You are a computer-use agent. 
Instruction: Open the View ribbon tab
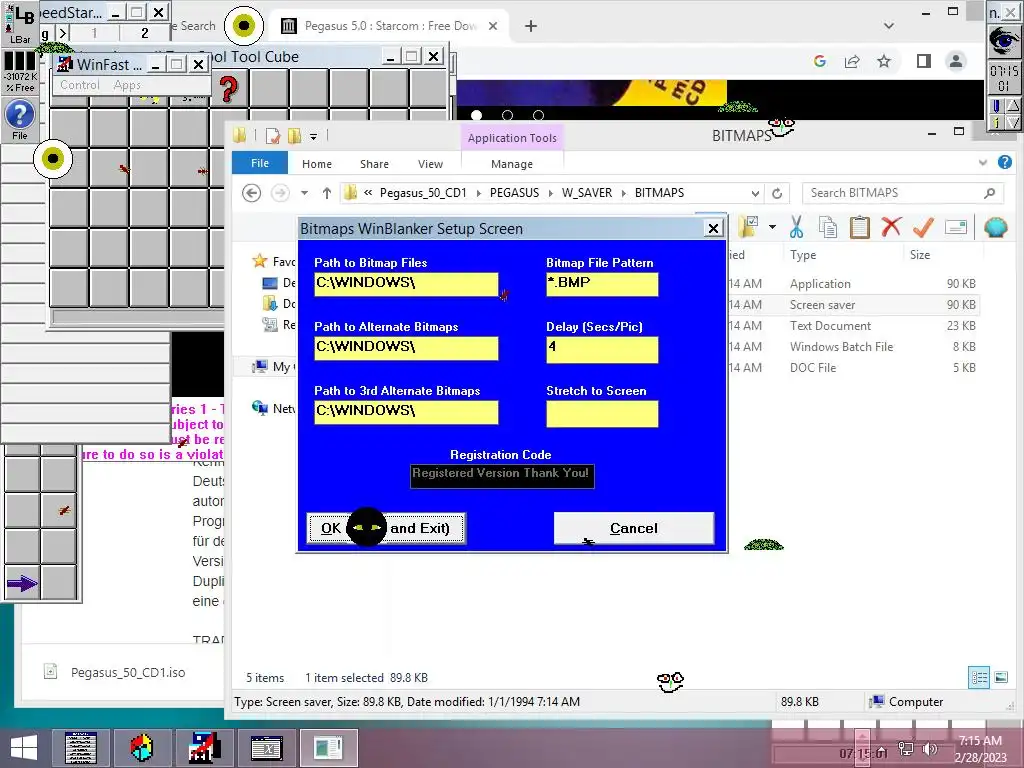(x=430, y=164)
